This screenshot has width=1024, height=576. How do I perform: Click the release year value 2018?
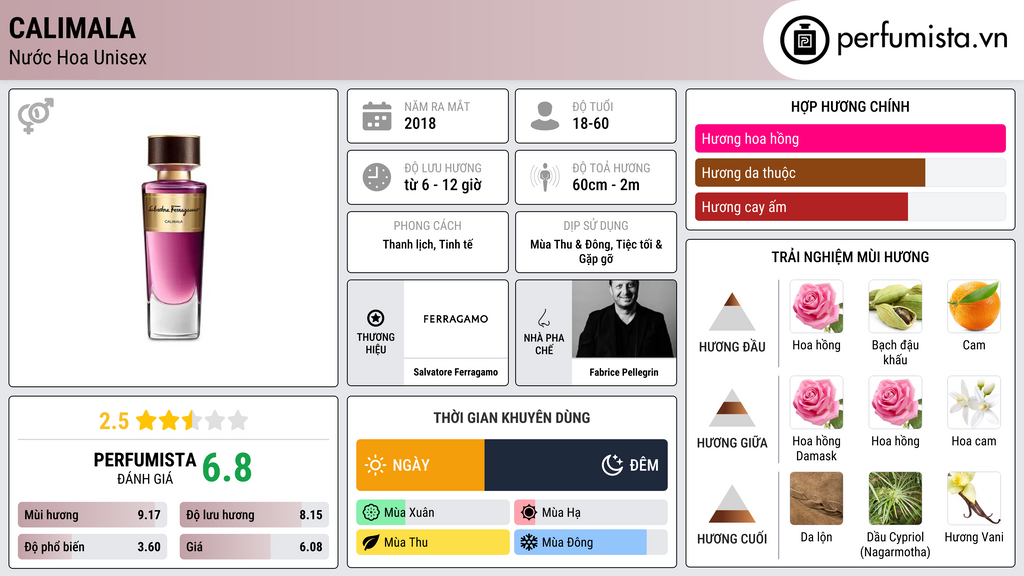[x=420, y=123]
